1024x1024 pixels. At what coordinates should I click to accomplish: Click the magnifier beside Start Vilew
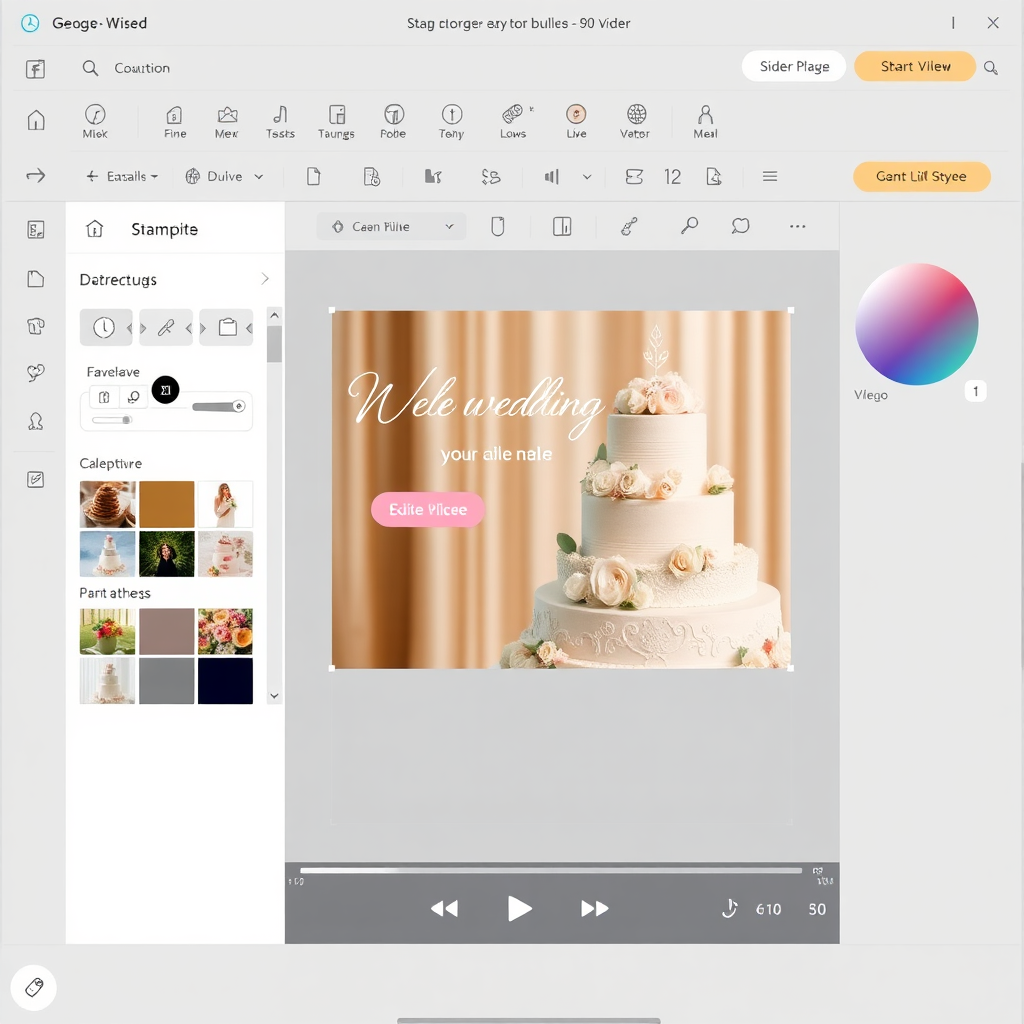point(991,67)
